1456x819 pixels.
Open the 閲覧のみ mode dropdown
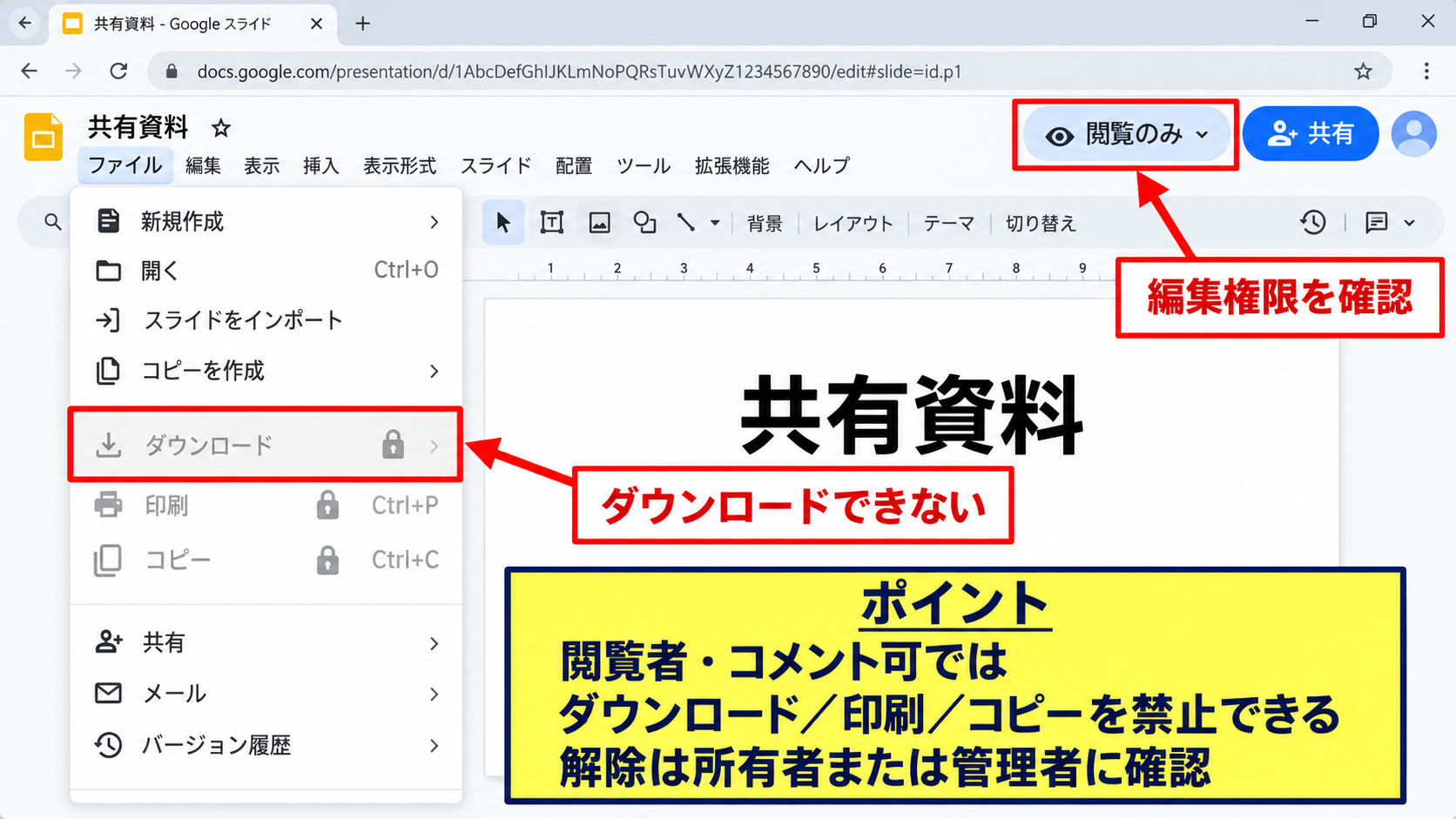click(1125, 135)
